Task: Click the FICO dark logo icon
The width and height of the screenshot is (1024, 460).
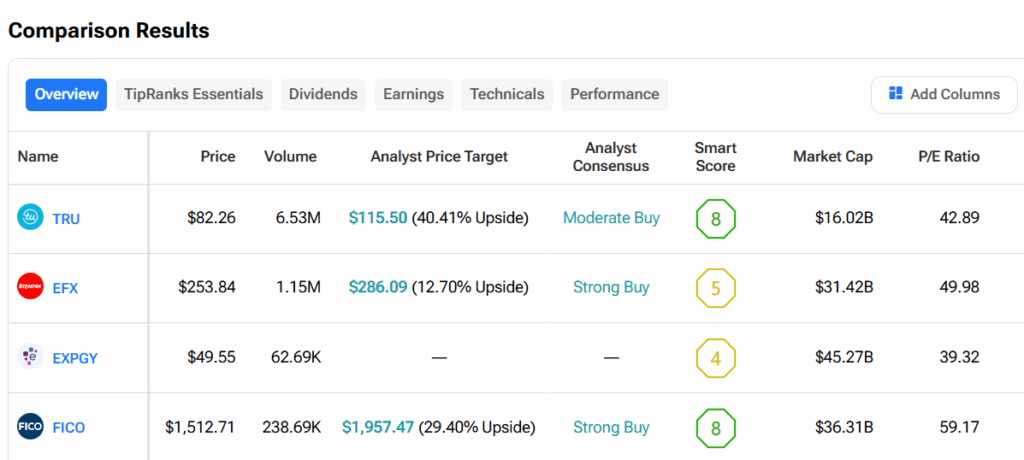Action: coord(31,427)
